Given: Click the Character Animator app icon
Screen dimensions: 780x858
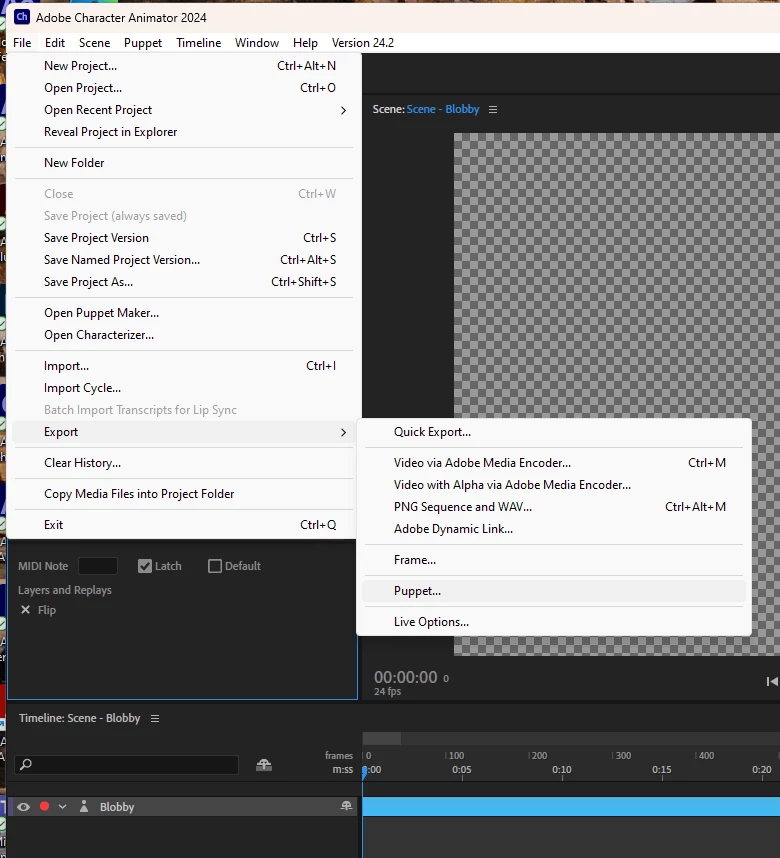Looking at the screenshot, I should click(22, 16).
